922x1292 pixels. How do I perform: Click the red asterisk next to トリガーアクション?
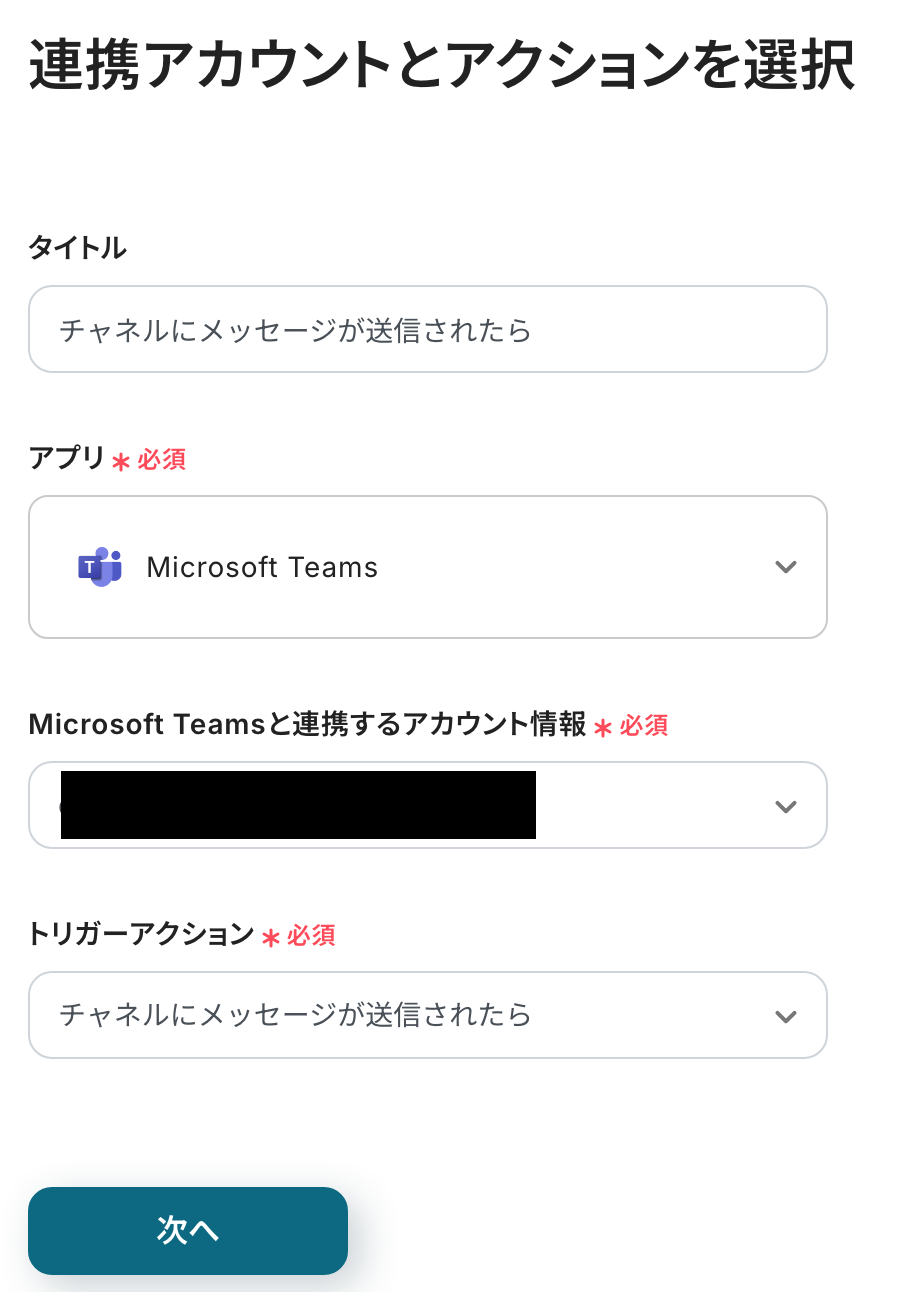point(270,938)
